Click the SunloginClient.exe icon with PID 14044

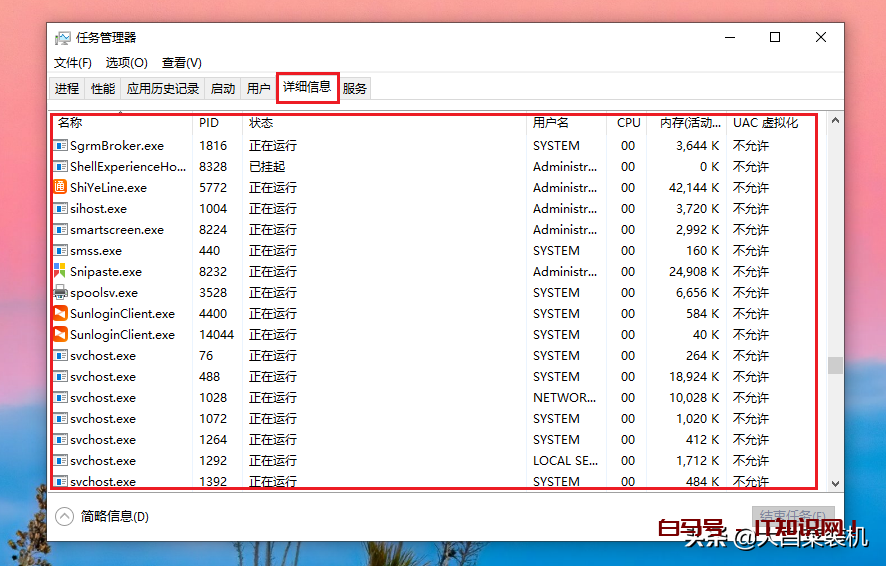coord(61,335)
